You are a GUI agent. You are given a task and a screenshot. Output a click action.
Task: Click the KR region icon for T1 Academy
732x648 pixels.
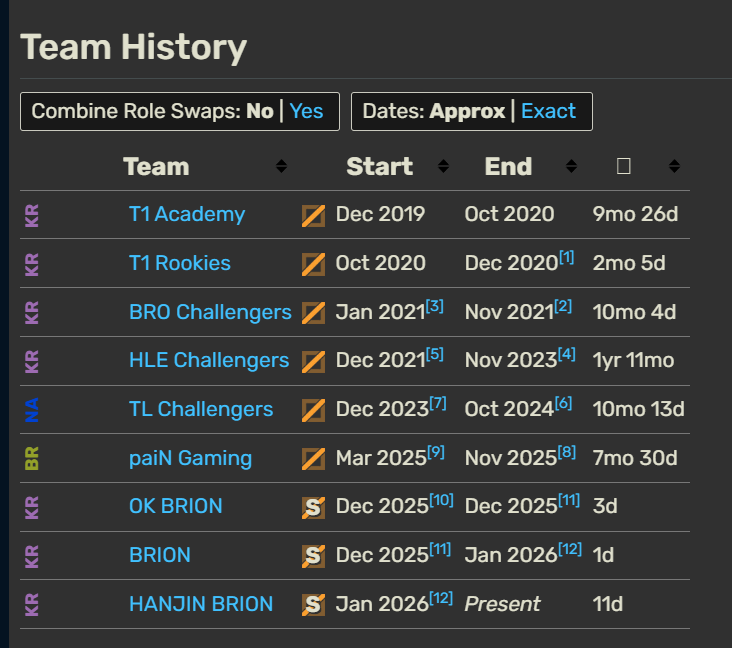[32, 215]
